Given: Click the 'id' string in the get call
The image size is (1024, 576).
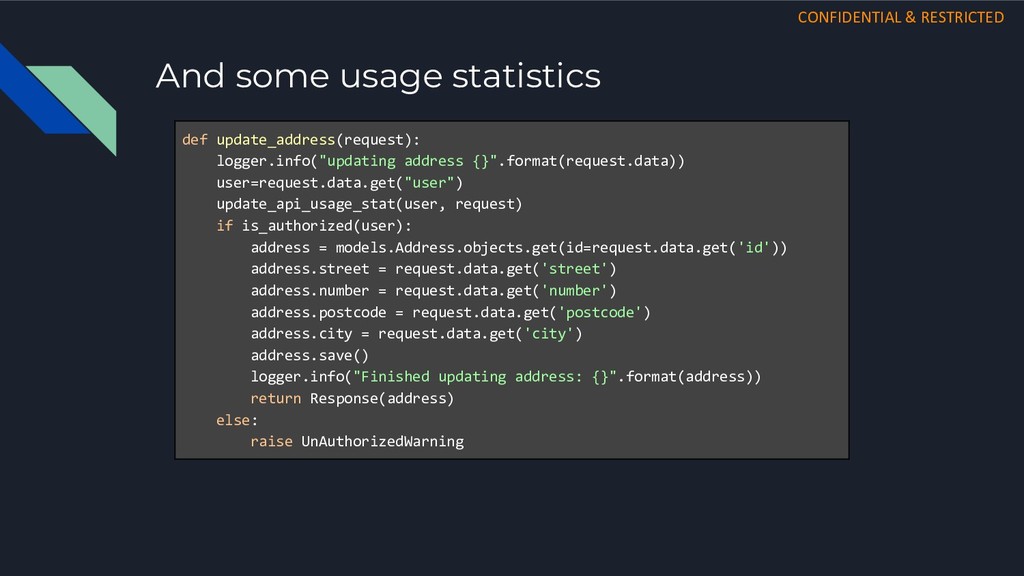Looking at the screenshot, I should (x=753, y=248).
